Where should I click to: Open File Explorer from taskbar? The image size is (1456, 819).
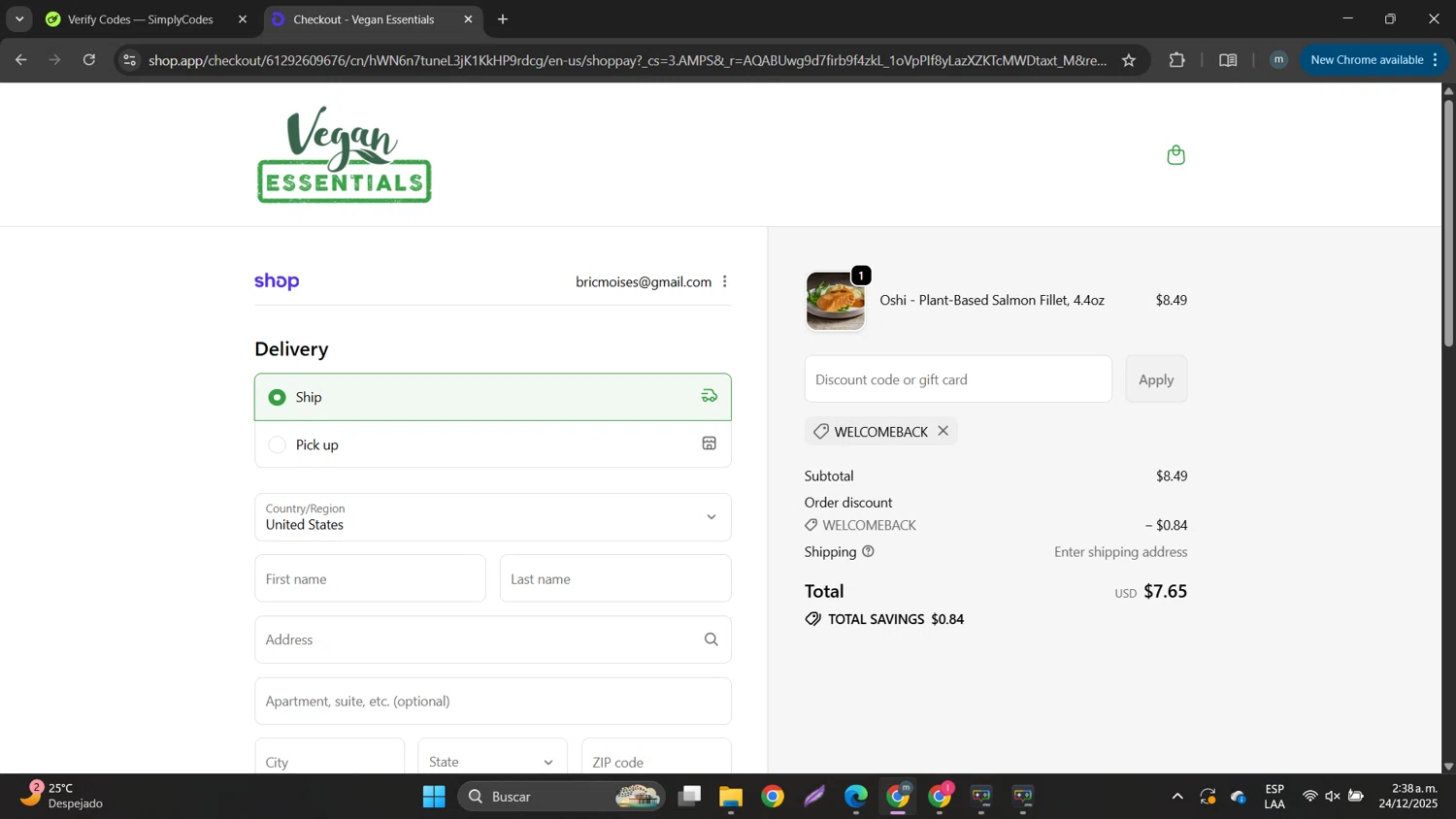click(731, 797)
